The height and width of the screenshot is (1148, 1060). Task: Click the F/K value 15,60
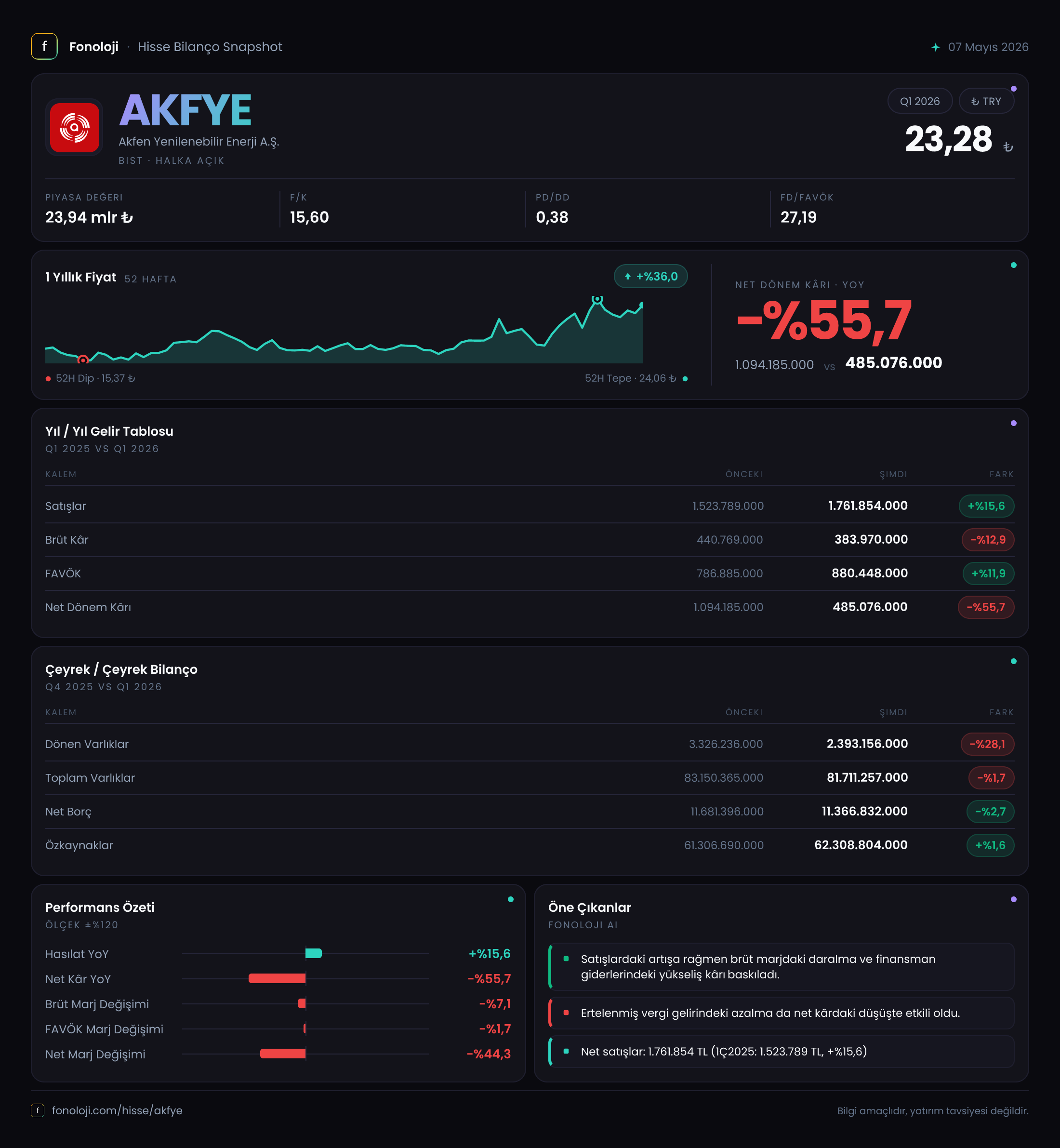(x=310, y=217)
